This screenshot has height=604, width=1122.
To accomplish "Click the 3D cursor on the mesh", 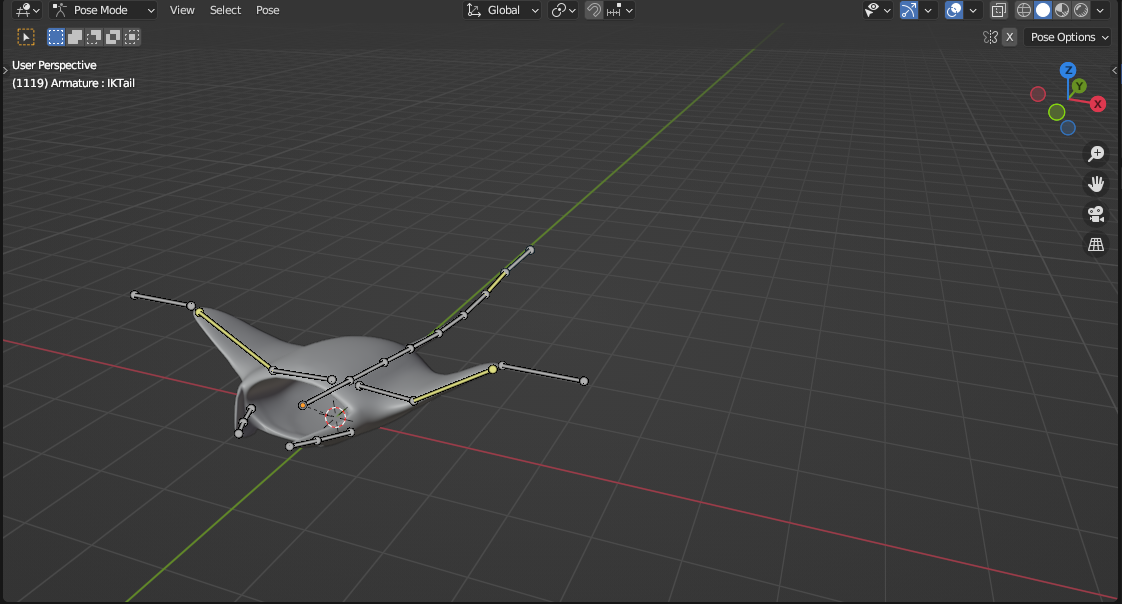I will pyautogui.click(x=335, y=417).
